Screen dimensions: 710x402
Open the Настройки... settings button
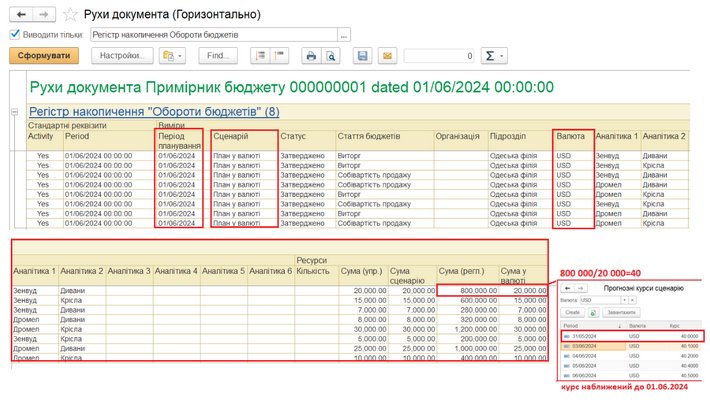tap(121, 56)
